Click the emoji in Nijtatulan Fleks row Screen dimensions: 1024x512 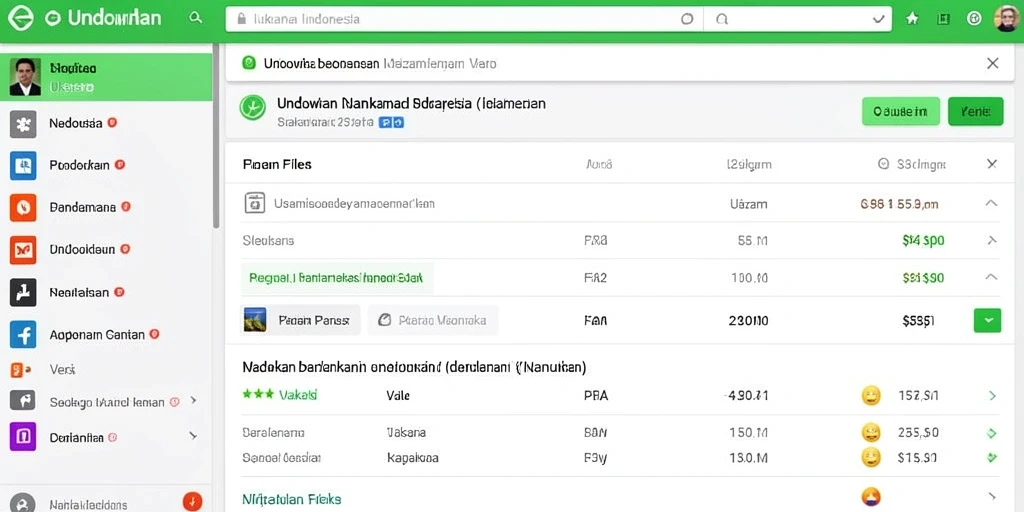(x=871, y=498)
